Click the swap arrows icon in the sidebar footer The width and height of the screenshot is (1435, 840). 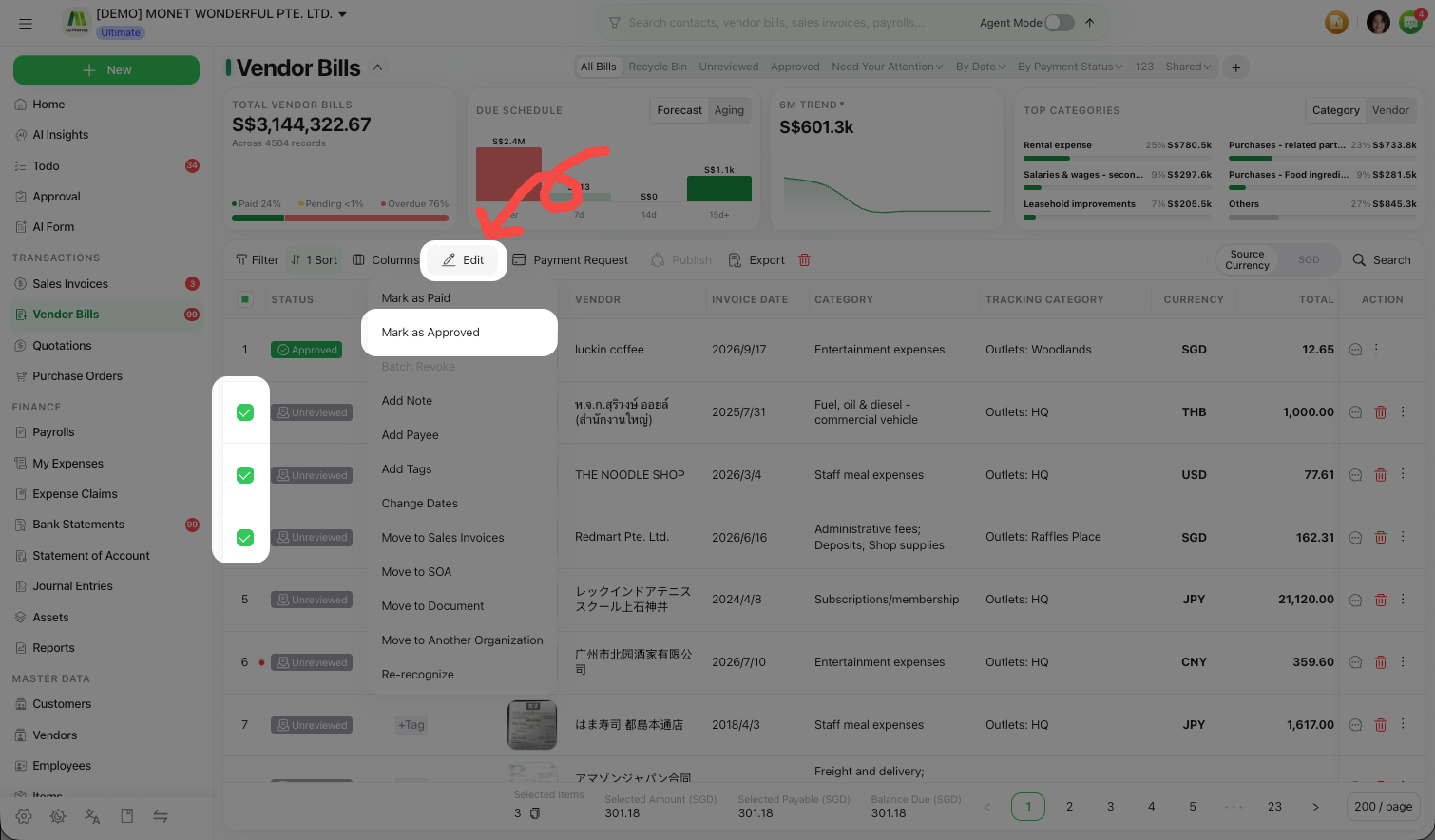(x=161, y=816)
